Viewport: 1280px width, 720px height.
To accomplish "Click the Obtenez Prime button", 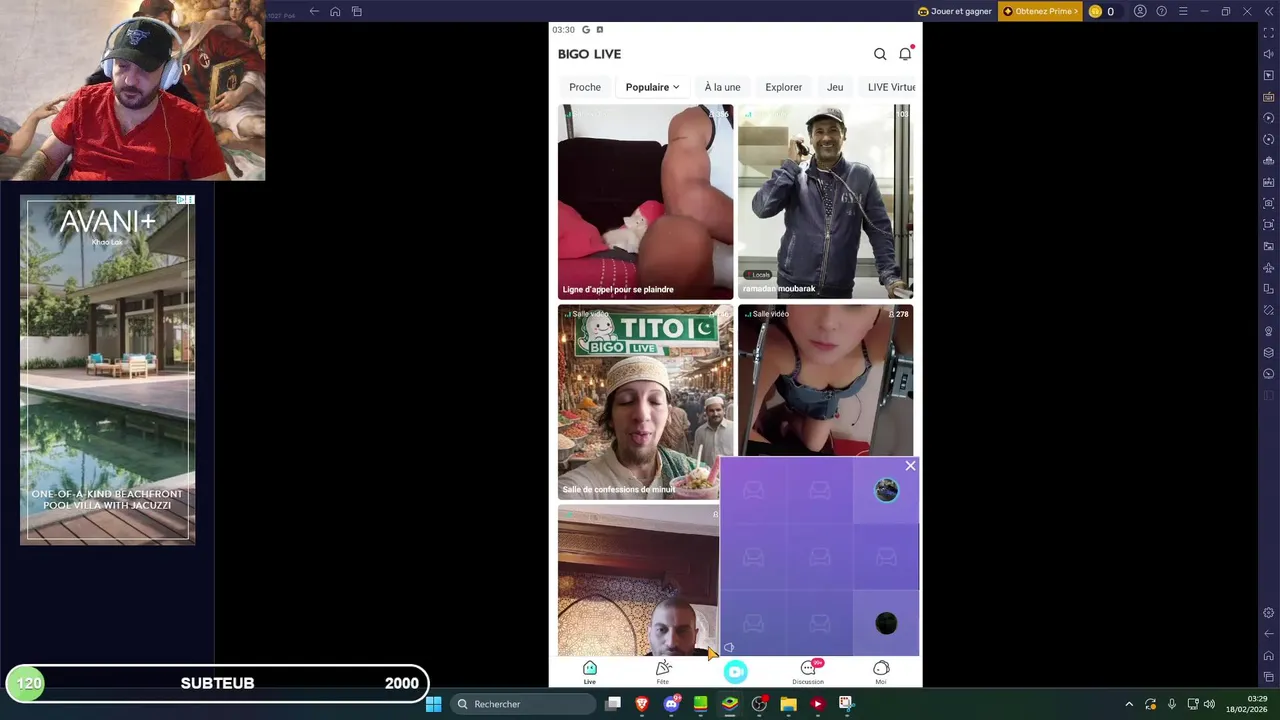I will tap(1040, 11).
